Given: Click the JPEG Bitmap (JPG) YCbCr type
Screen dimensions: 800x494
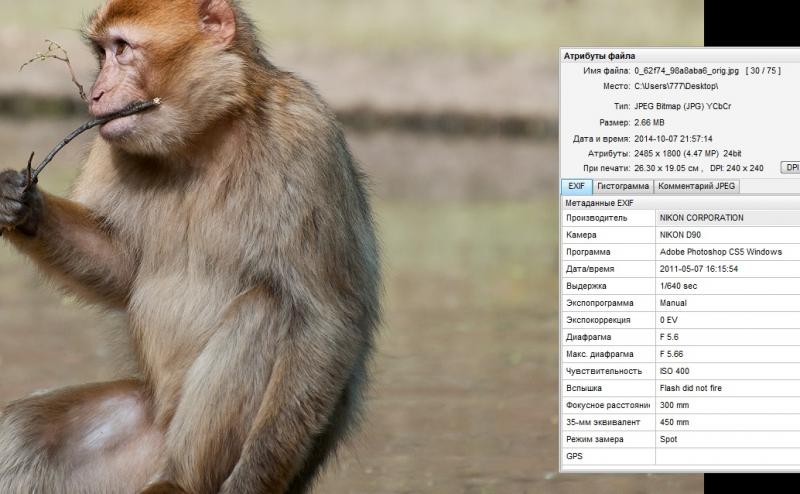Looking at the screenshot, I should [x=682, y=106].
